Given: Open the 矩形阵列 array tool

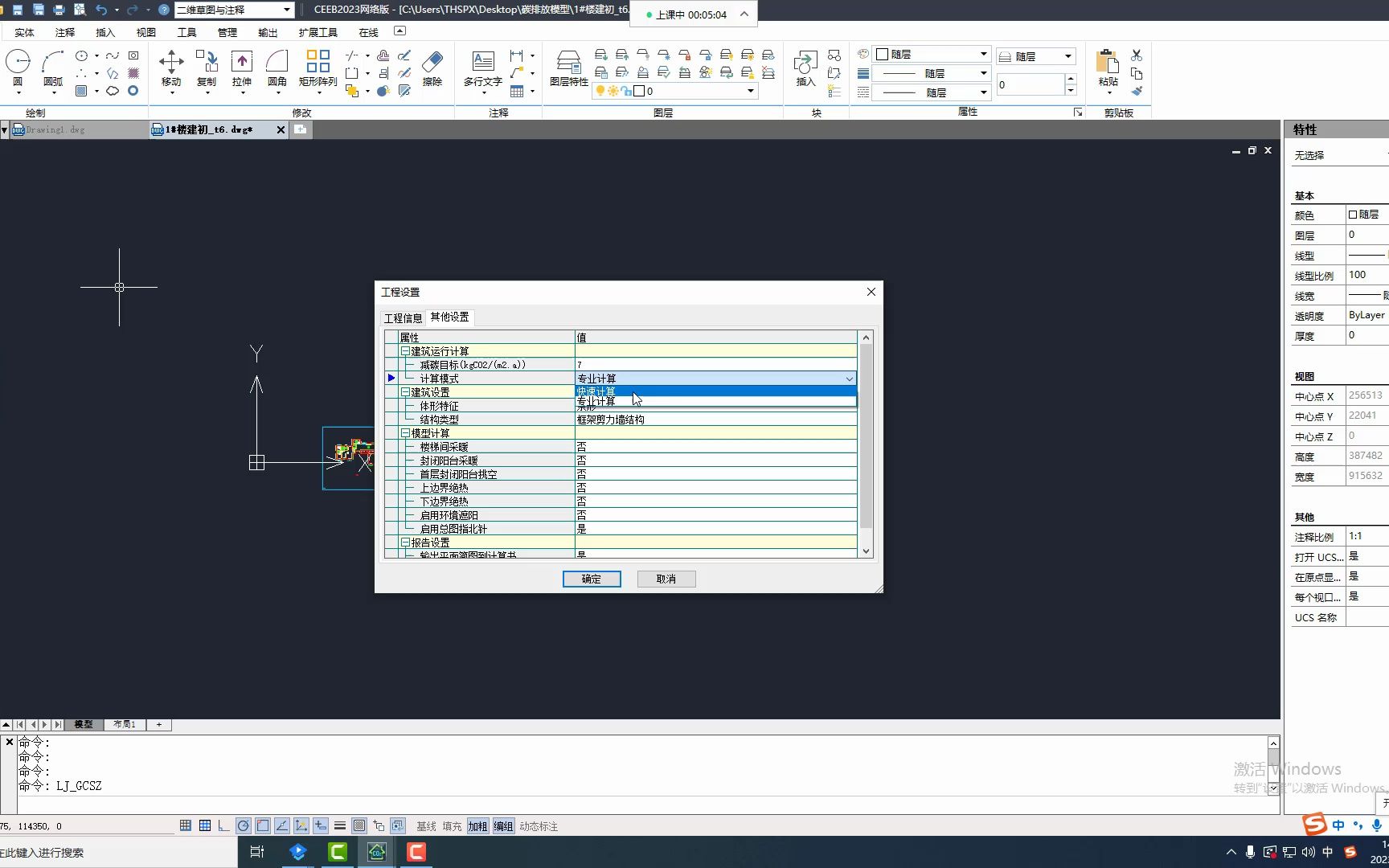Looking at the screenshot, I should click(x=318, y=68).
